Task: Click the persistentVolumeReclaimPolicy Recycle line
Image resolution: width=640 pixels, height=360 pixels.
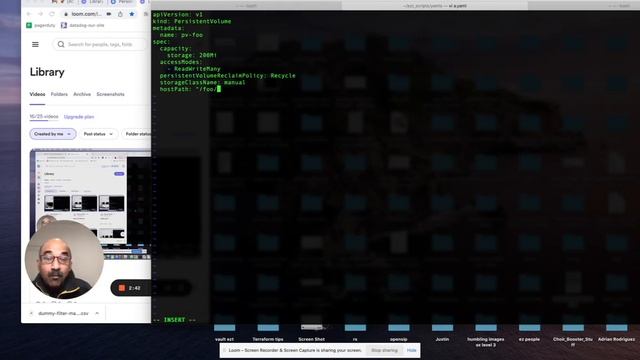Action: 227,76
